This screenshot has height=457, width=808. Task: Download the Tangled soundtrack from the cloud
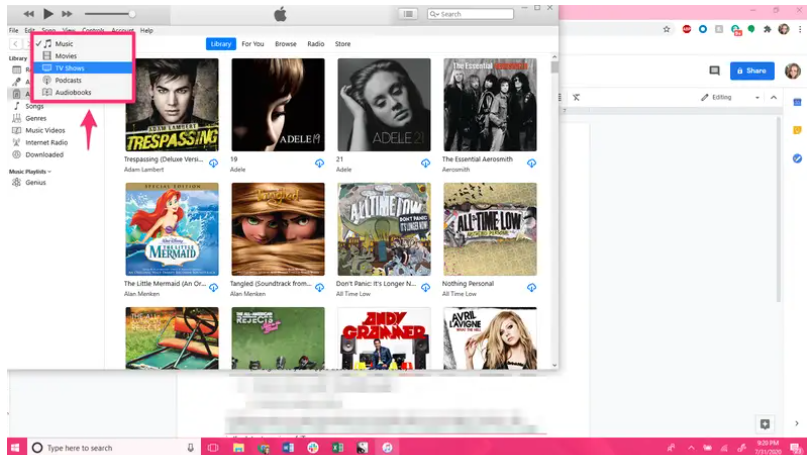click(x=319, y=287)
